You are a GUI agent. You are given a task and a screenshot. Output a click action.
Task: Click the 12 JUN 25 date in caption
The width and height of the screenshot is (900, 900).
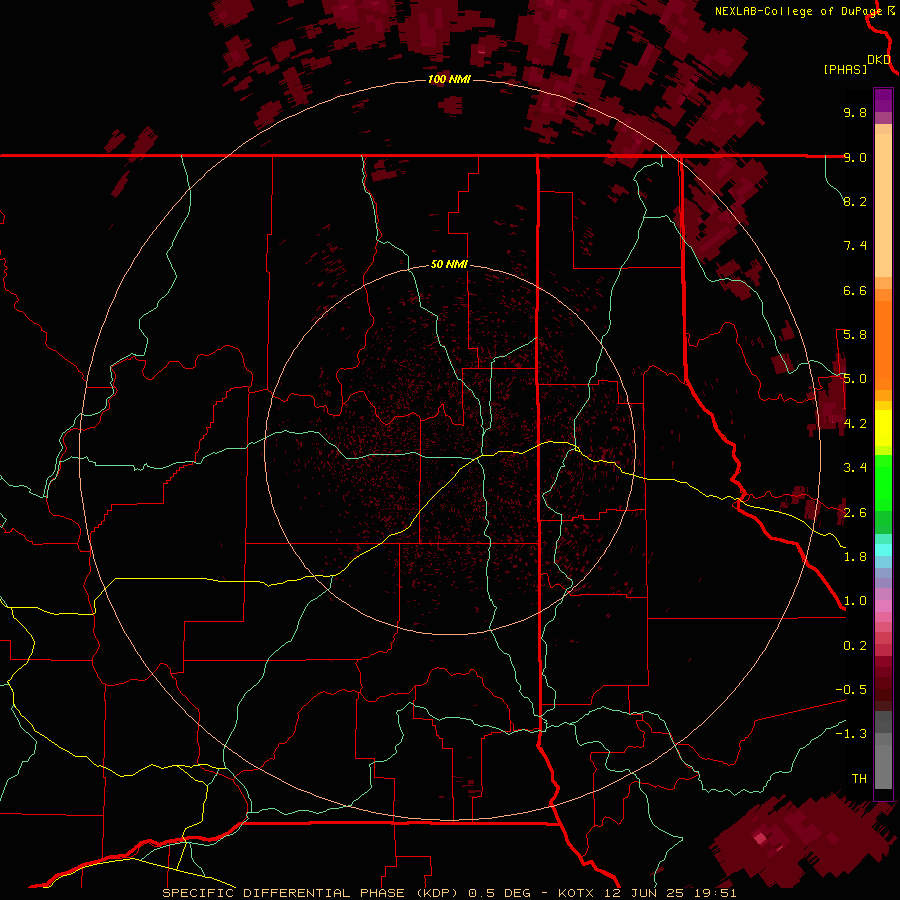642,893
